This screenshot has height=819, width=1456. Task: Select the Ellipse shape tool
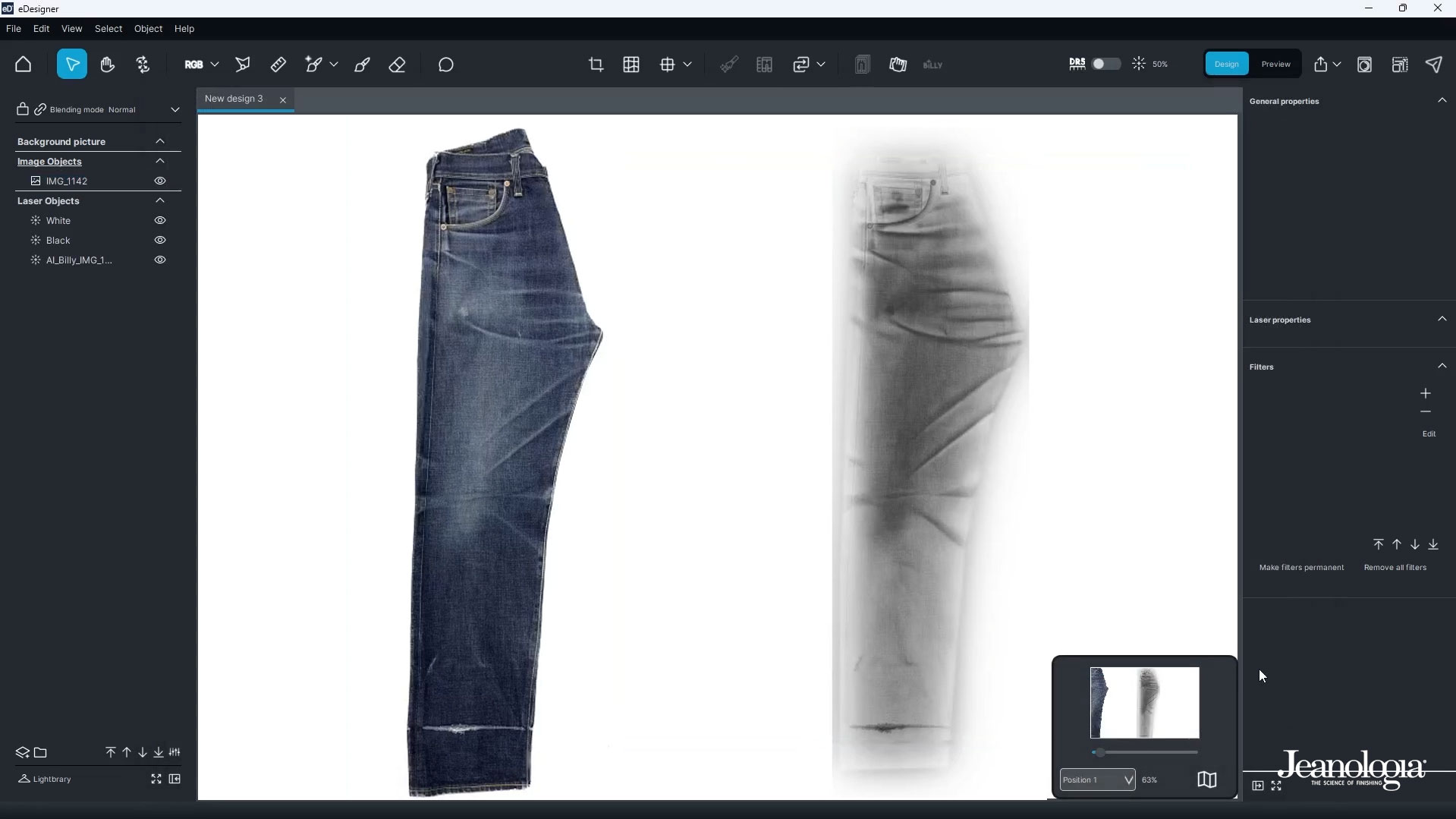pos(446,65)
